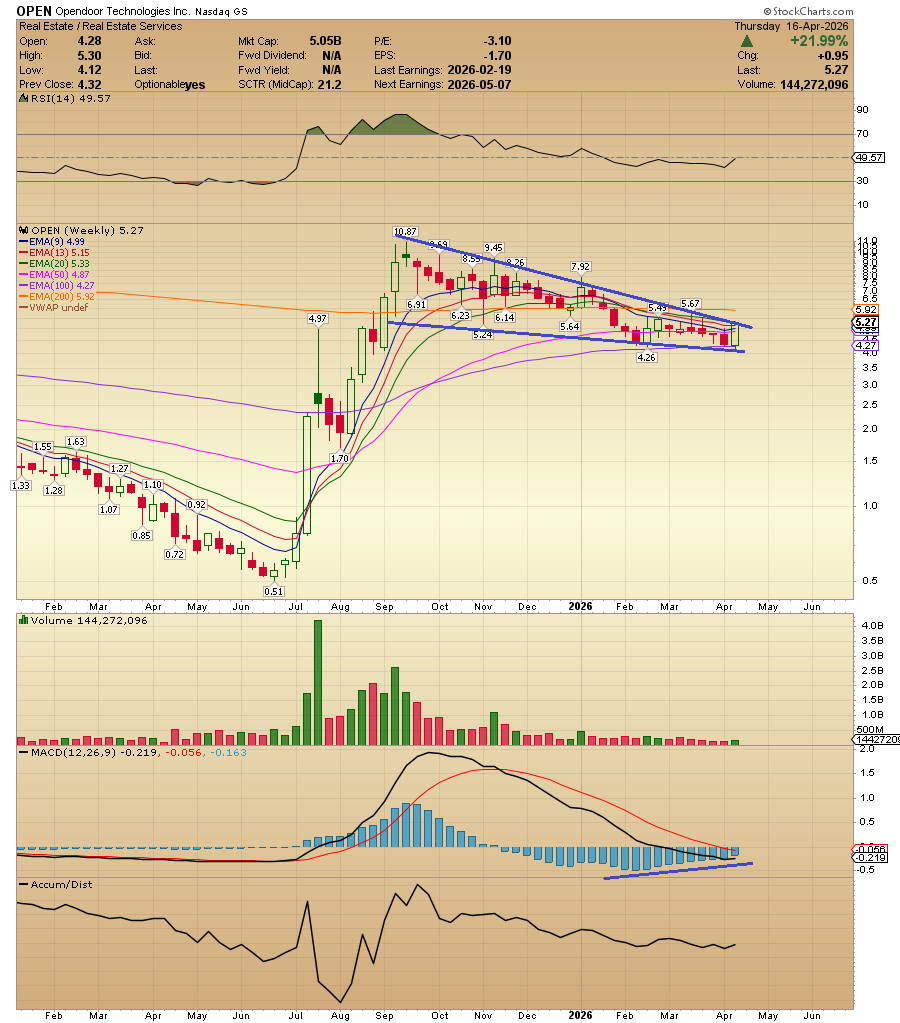The image size is (900, 1023).
Task: Click the EMA(20) 5.33 legend entry
Action: pyautogui.click(x=55, y=264)
